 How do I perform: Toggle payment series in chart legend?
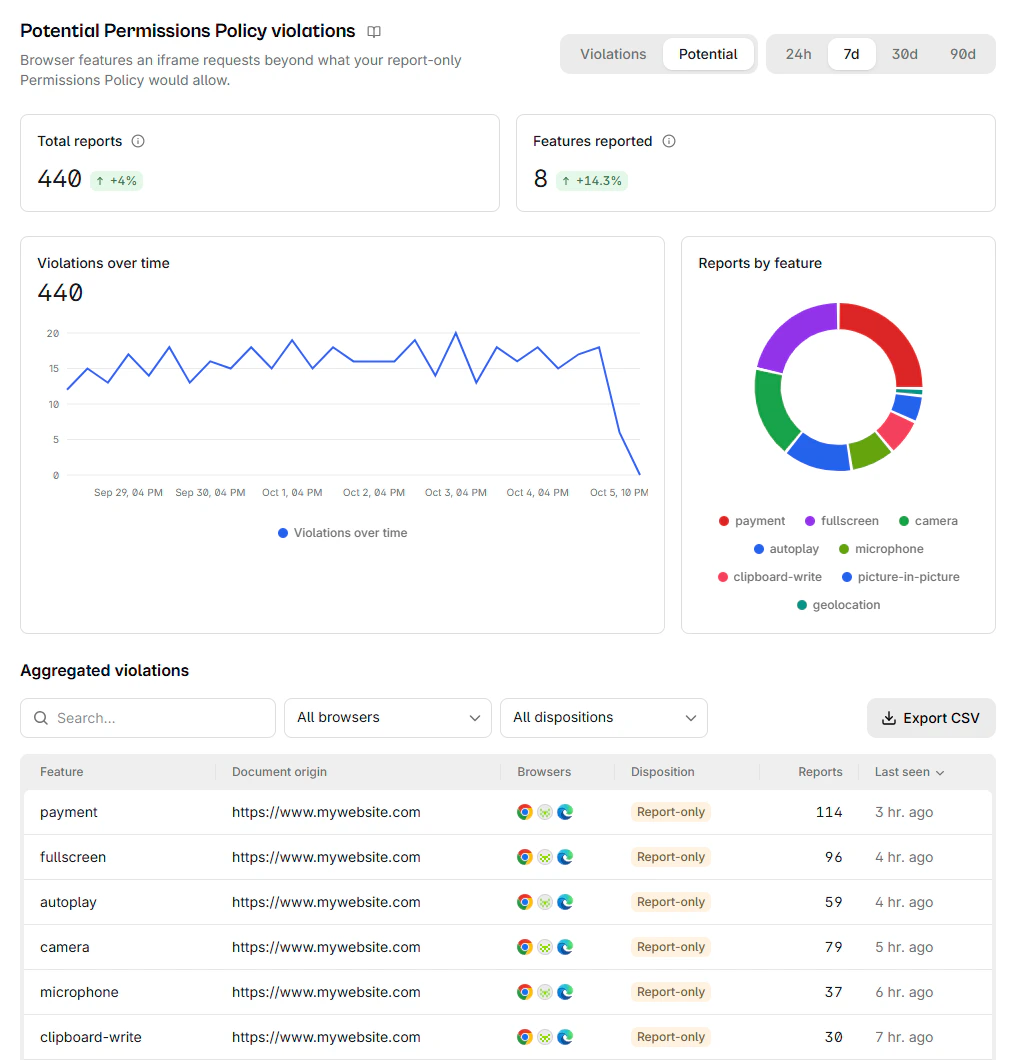(752, 521)
